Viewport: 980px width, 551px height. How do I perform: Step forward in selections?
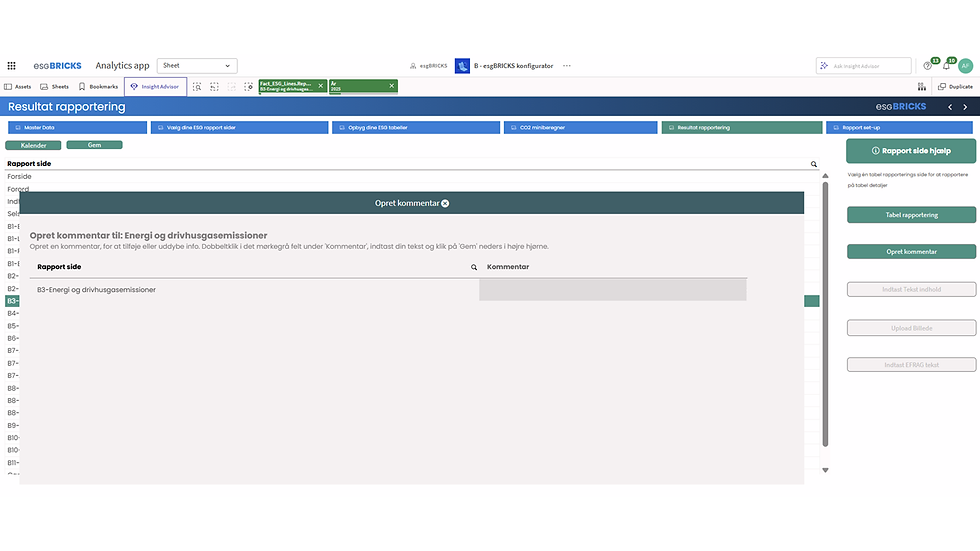click(232, 87)
